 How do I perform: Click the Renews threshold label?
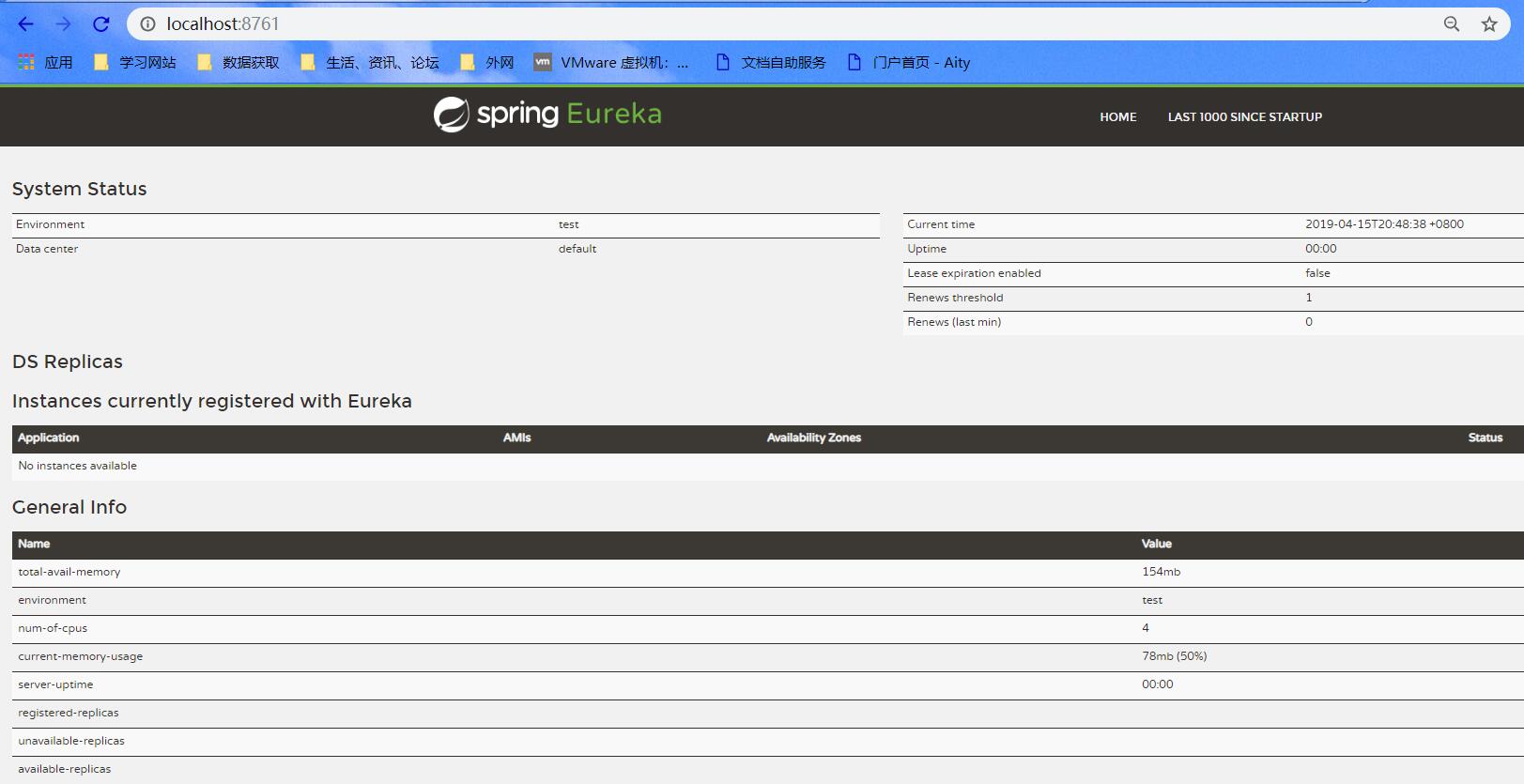pyautogui.click(x=955, y=298)
